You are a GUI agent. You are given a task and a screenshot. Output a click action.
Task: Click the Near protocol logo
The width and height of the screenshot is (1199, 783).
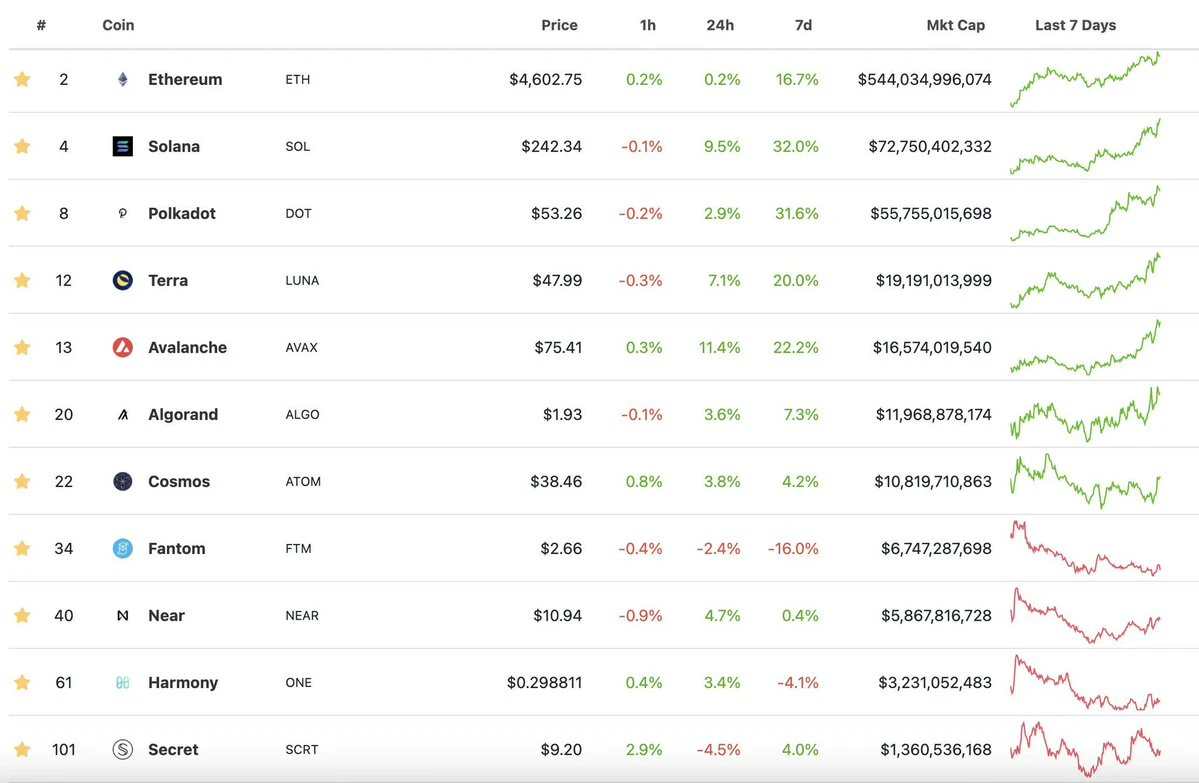(122, 616)
